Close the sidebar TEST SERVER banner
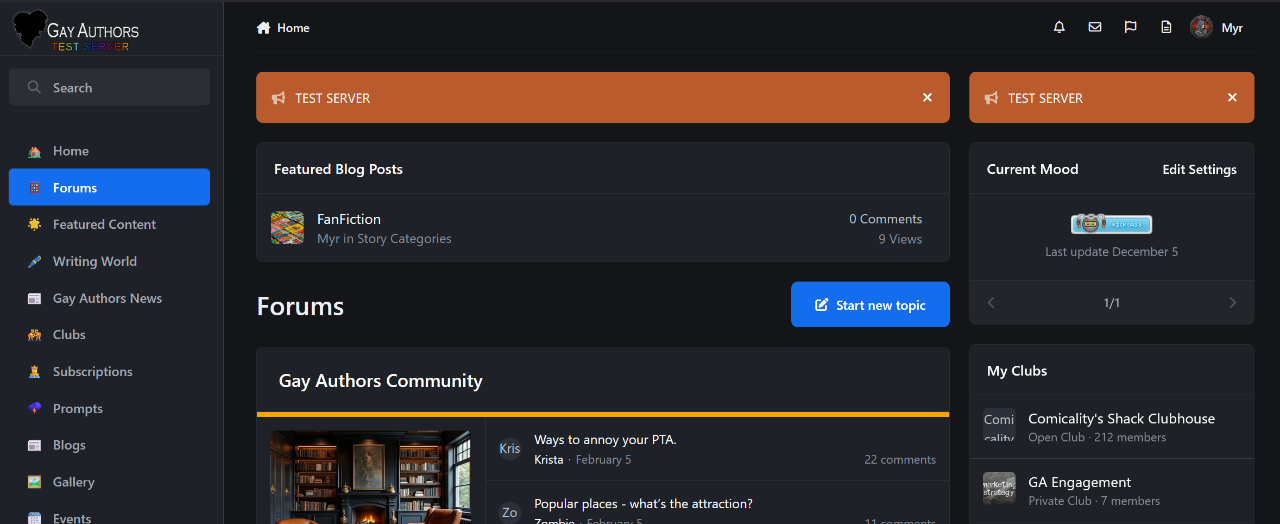 (1232, 98)
